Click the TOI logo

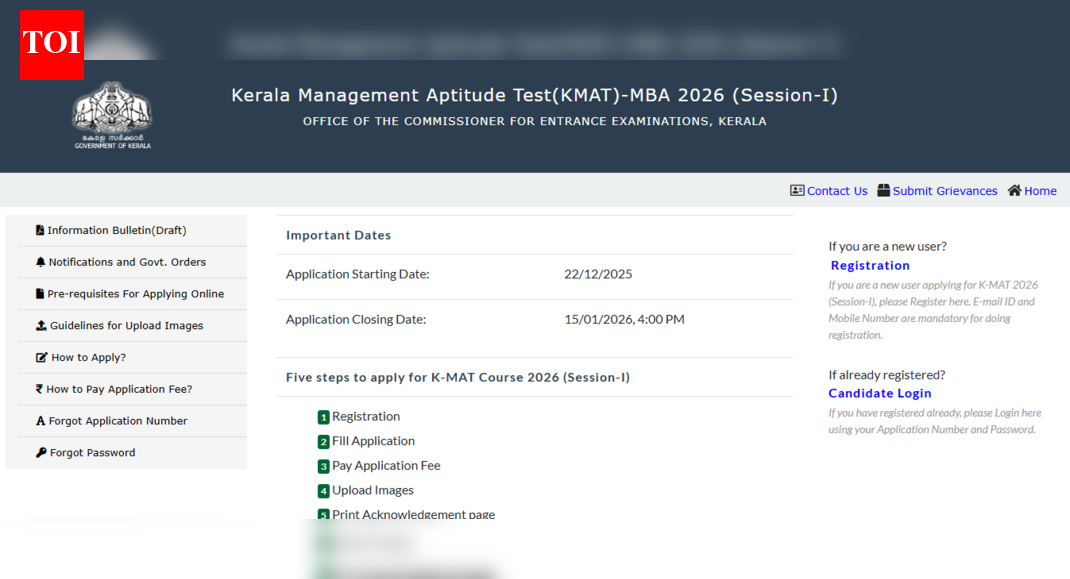[x=50, y=44]
